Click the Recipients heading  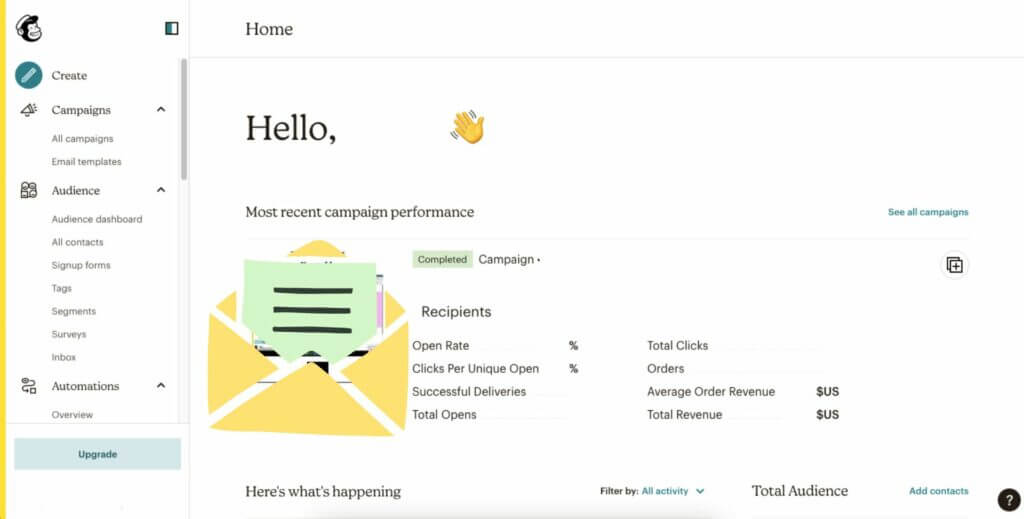click(x=456, y=312)
